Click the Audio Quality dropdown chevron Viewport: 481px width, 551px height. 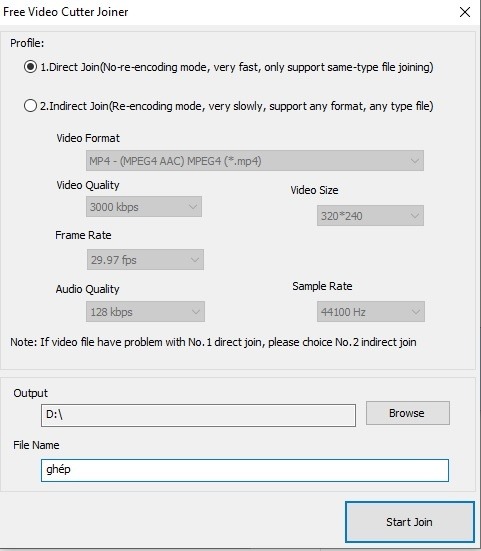click(196, 312)
